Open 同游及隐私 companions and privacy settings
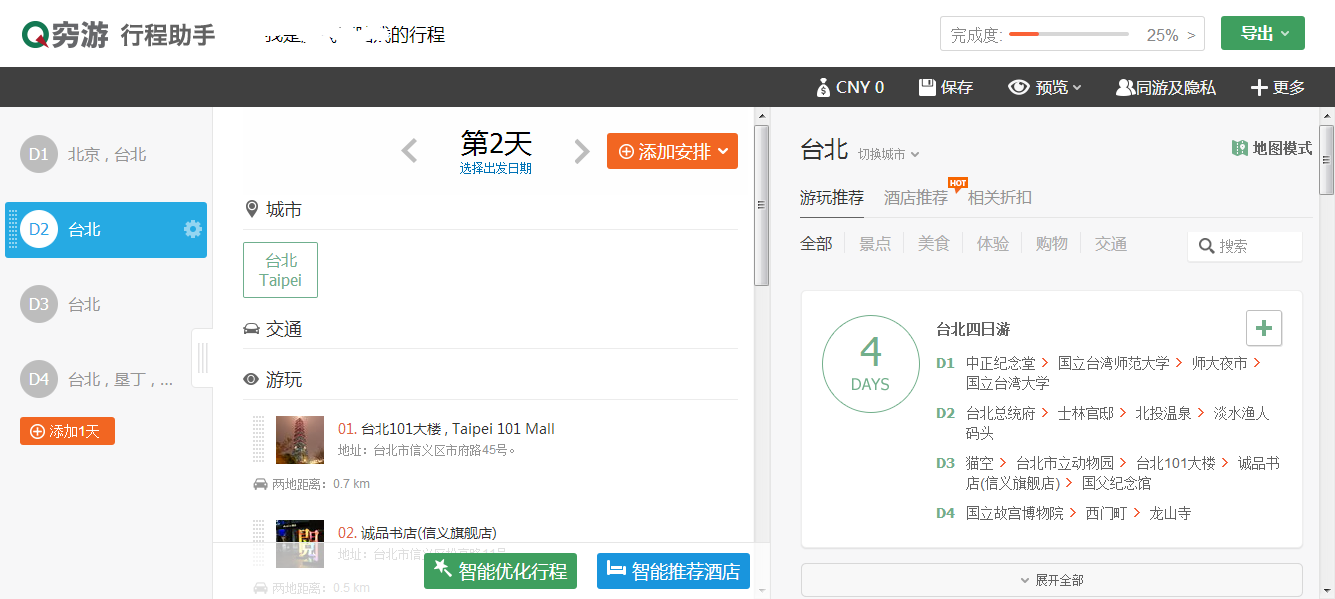Image resolution: width=1335 pixels, height=599 pixels. click(1166, 87)
